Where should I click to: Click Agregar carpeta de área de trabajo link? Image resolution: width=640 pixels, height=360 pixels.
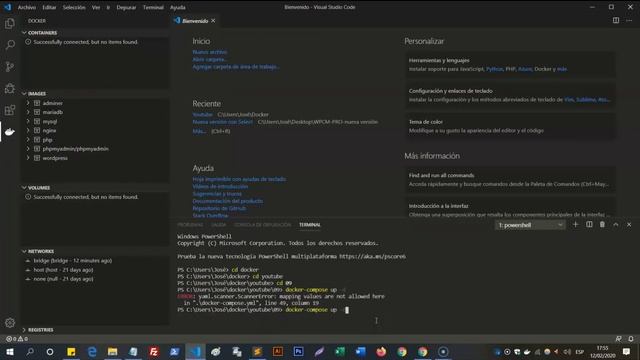(x=236, y=67)
